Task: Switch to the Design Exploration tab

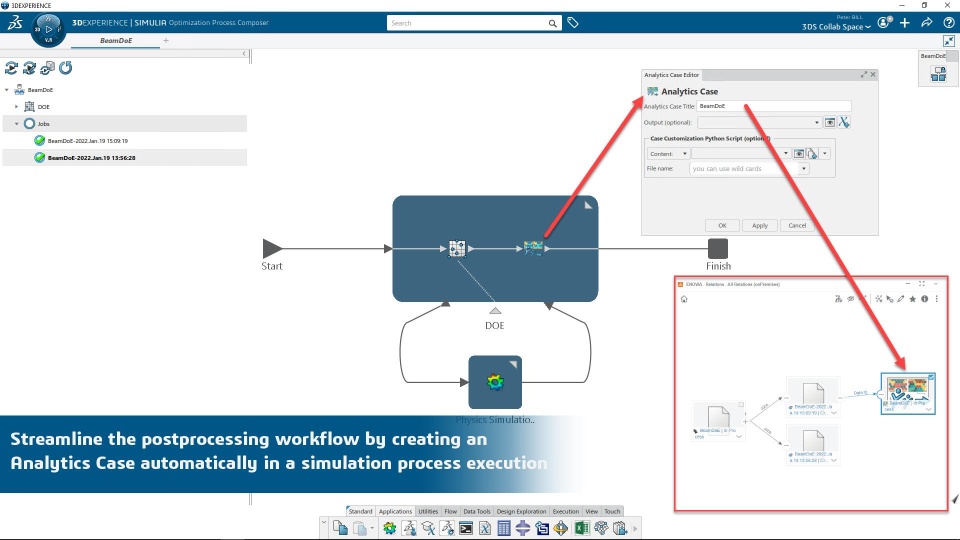Action: coord(521,511)
